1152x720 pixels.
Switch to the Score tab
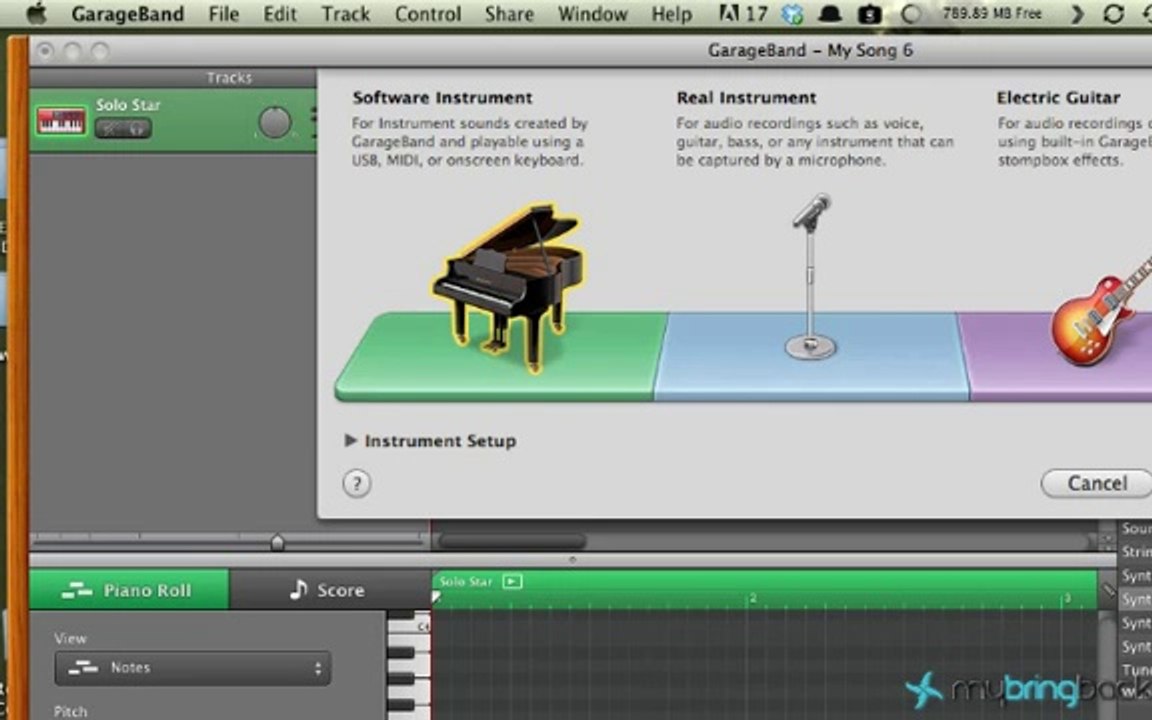[329, 590]
